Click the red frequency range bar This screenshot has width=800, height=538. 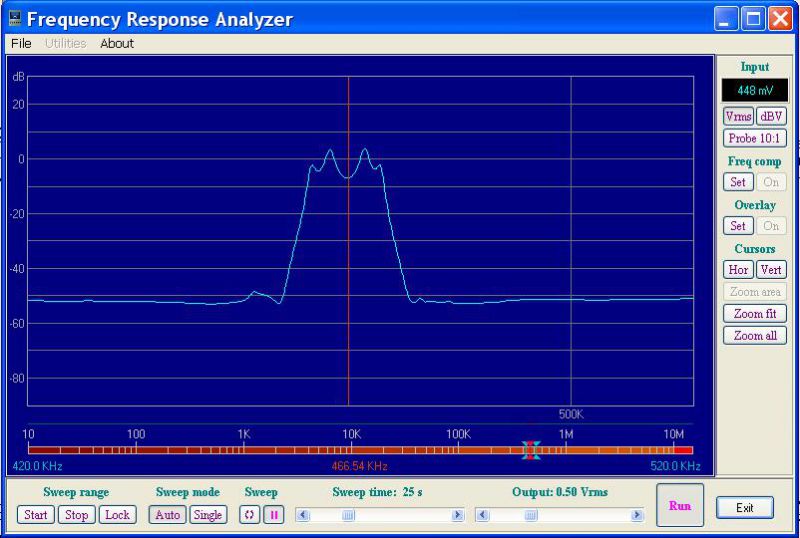[x=360, y=450]
